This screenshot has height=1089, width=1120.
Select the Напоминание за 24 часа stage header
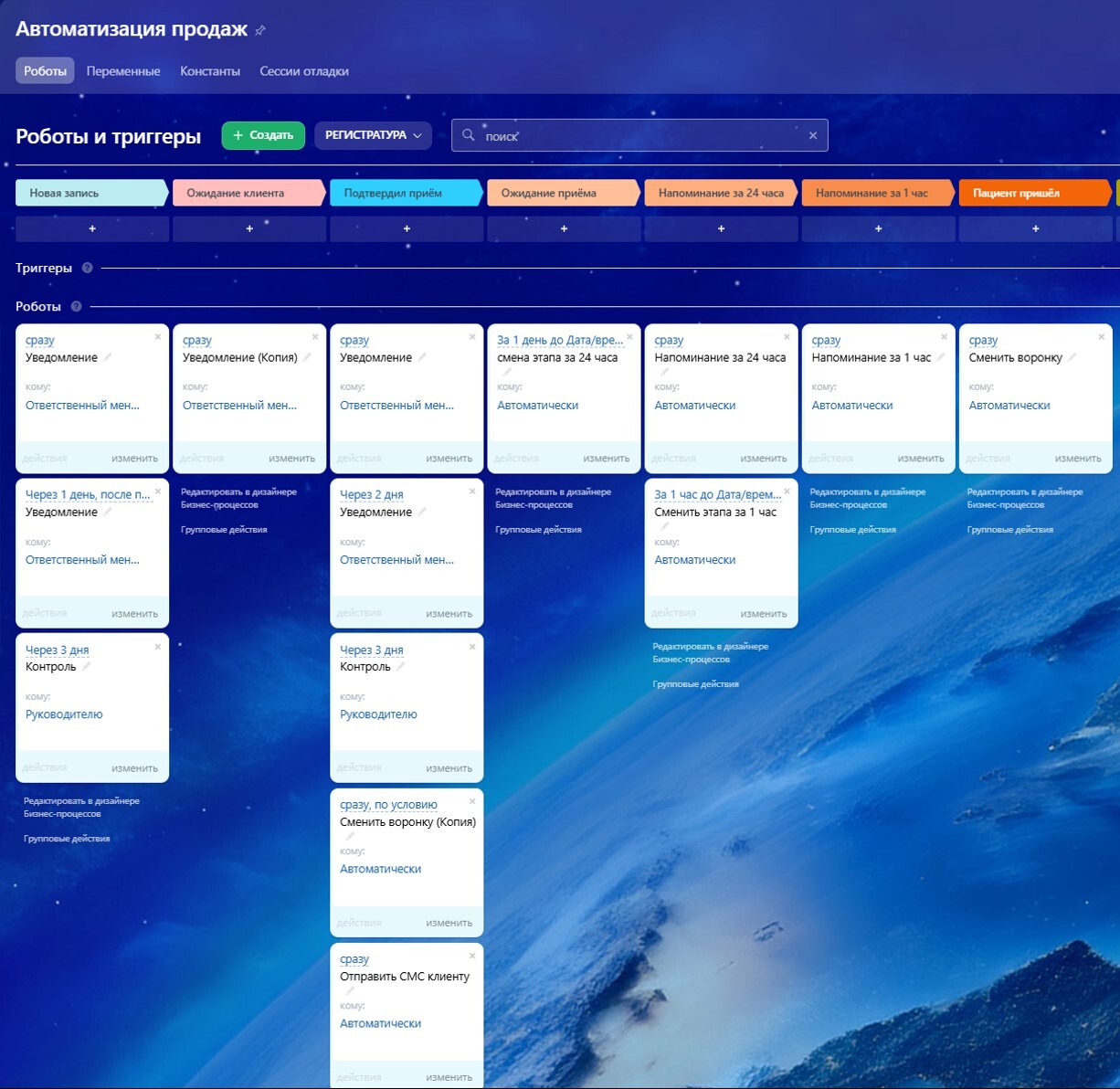tap(720, 193)
